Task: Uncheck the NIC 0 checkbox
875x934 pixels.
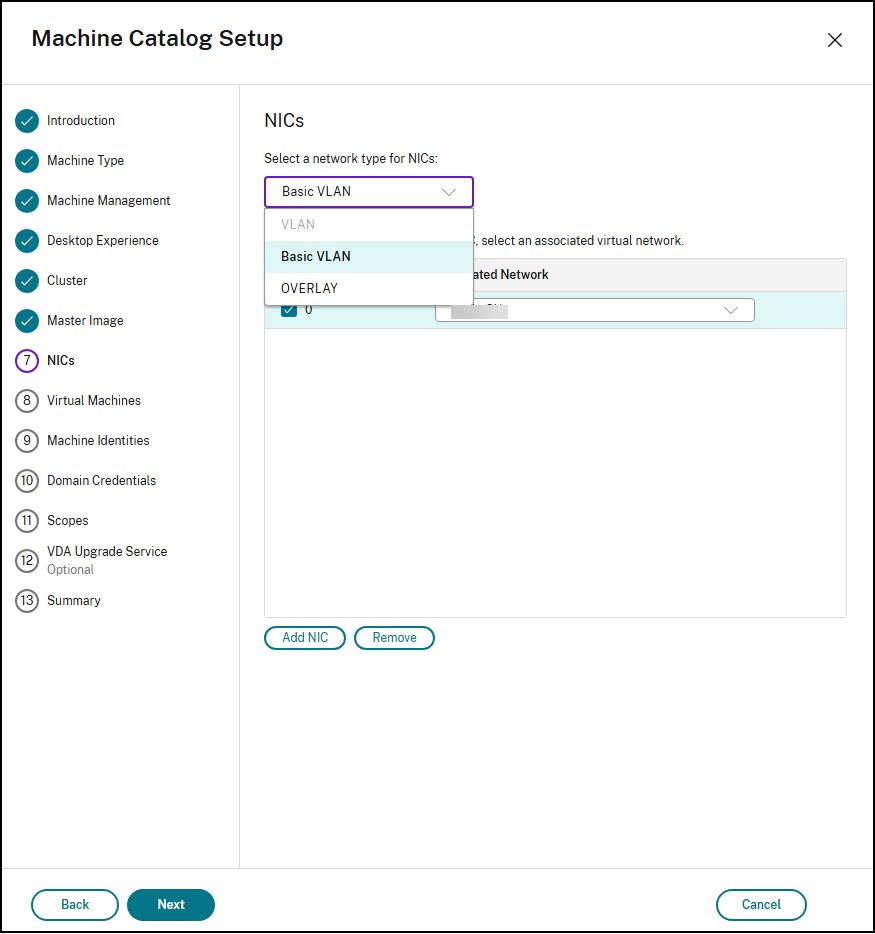Action: point(288,310)
